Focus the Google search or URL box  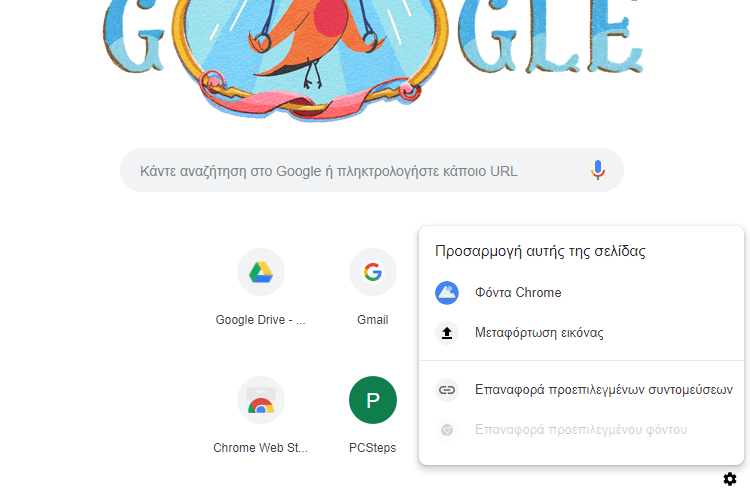372,170
